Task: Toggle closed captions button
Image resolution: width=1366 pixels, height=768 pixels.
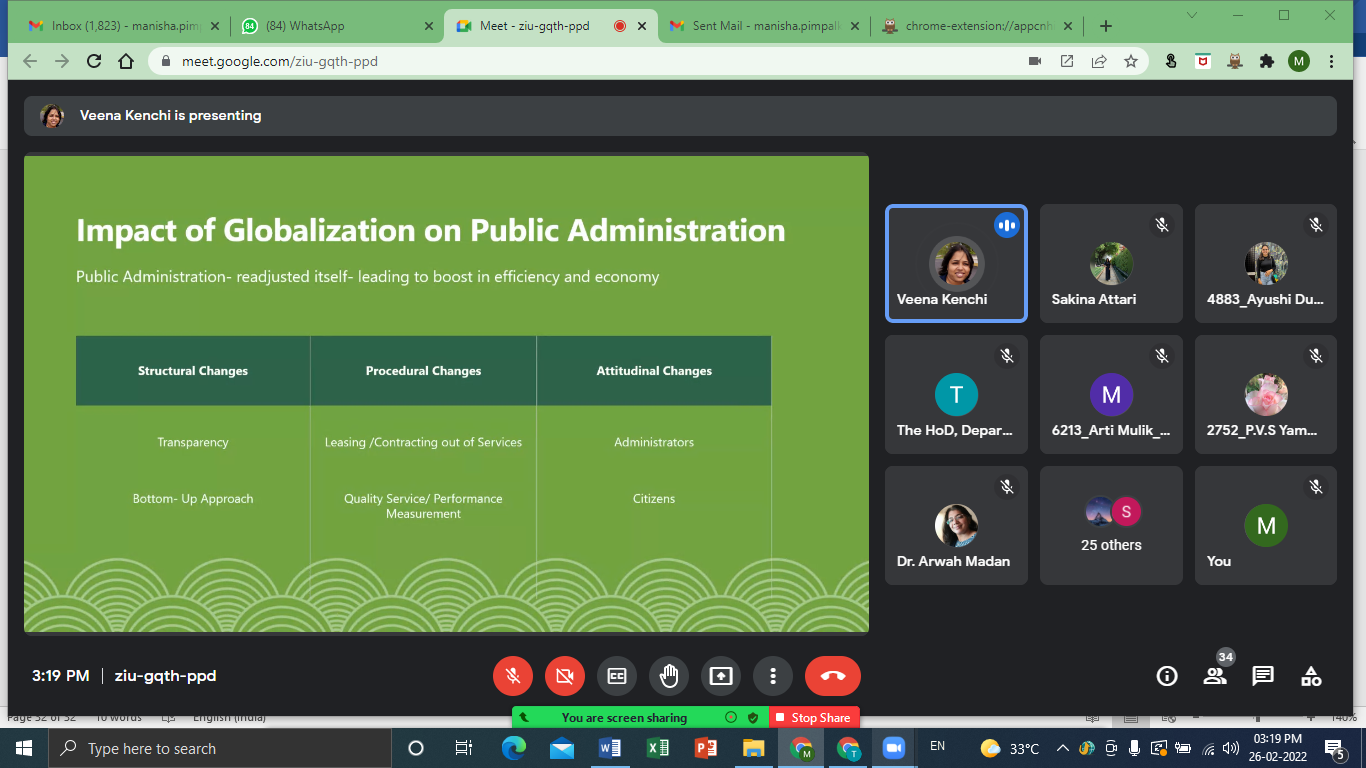Action: [617, 676]
